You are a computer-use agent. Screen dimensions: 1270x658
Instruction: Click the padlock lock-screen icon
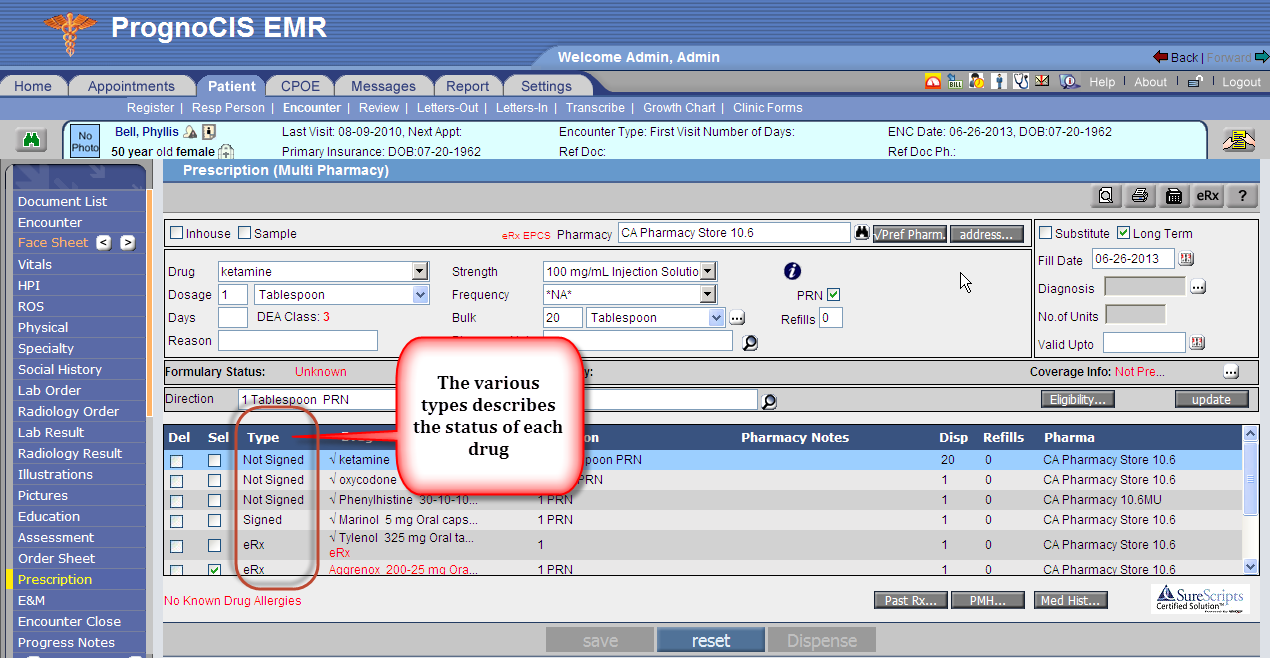[1194, 82]
